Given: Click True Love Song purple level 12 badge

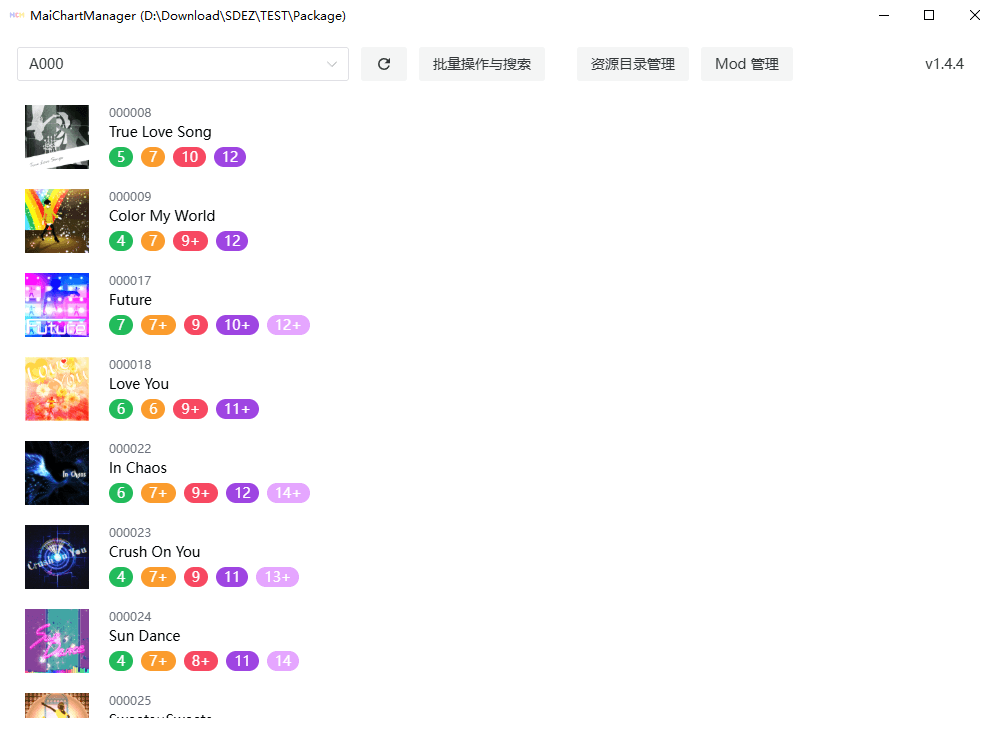Looking at the screenshot, I should (230, 157).
